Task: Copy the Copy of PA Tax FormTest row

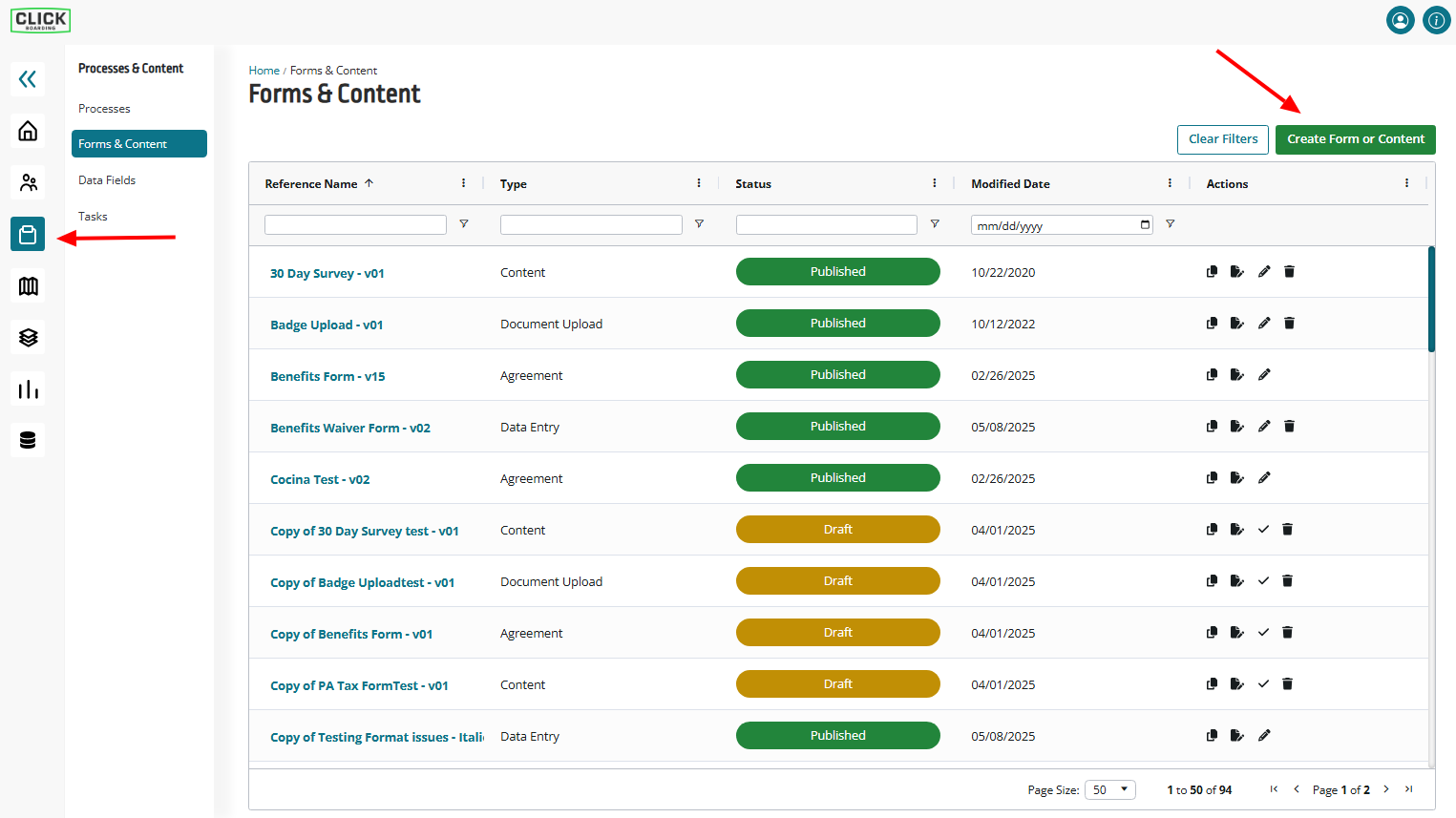Action: 1212,684
